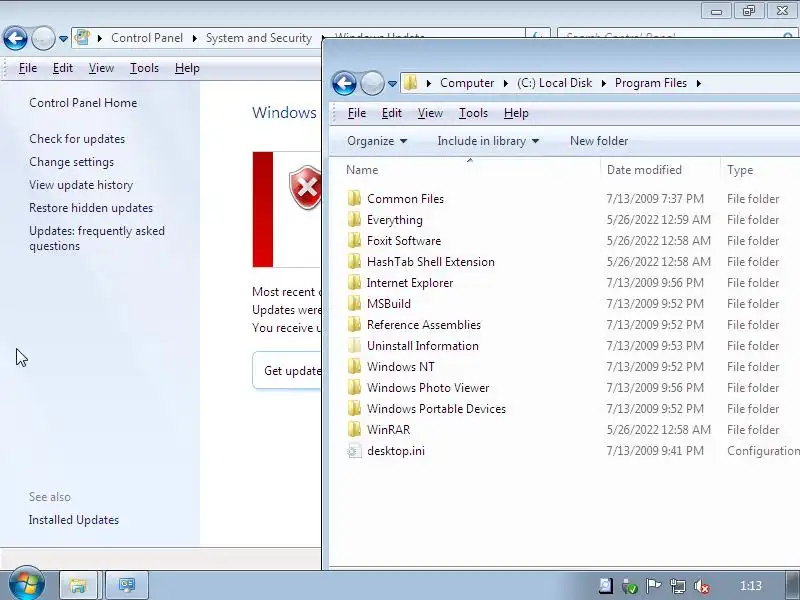Viewport: 800px width, 600px height.
Task: Expand arrow after Computer in address bar
Action: pos(506,83)
